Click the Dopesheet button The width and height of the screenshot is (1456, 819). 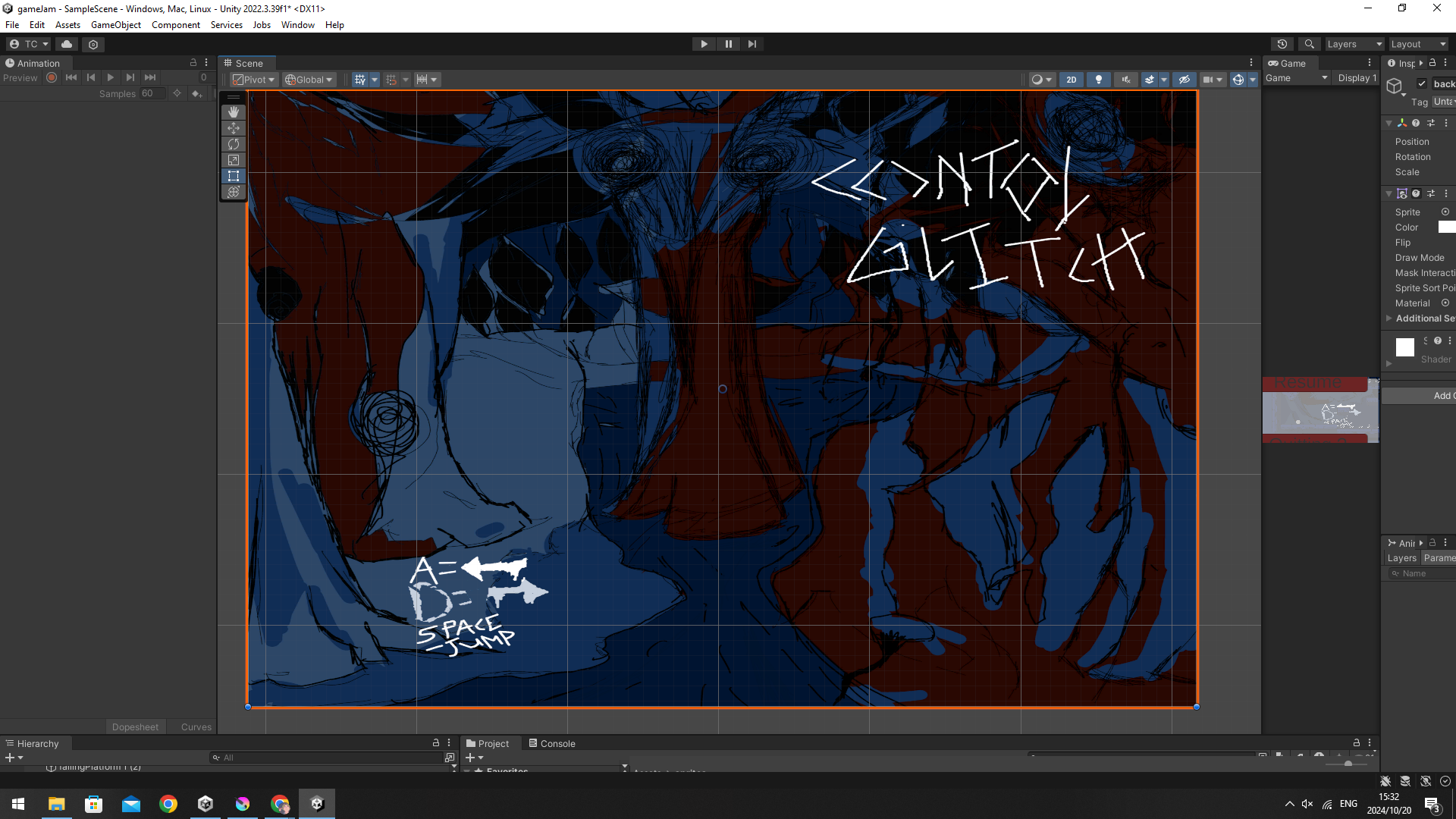click(x=135, y=726)
